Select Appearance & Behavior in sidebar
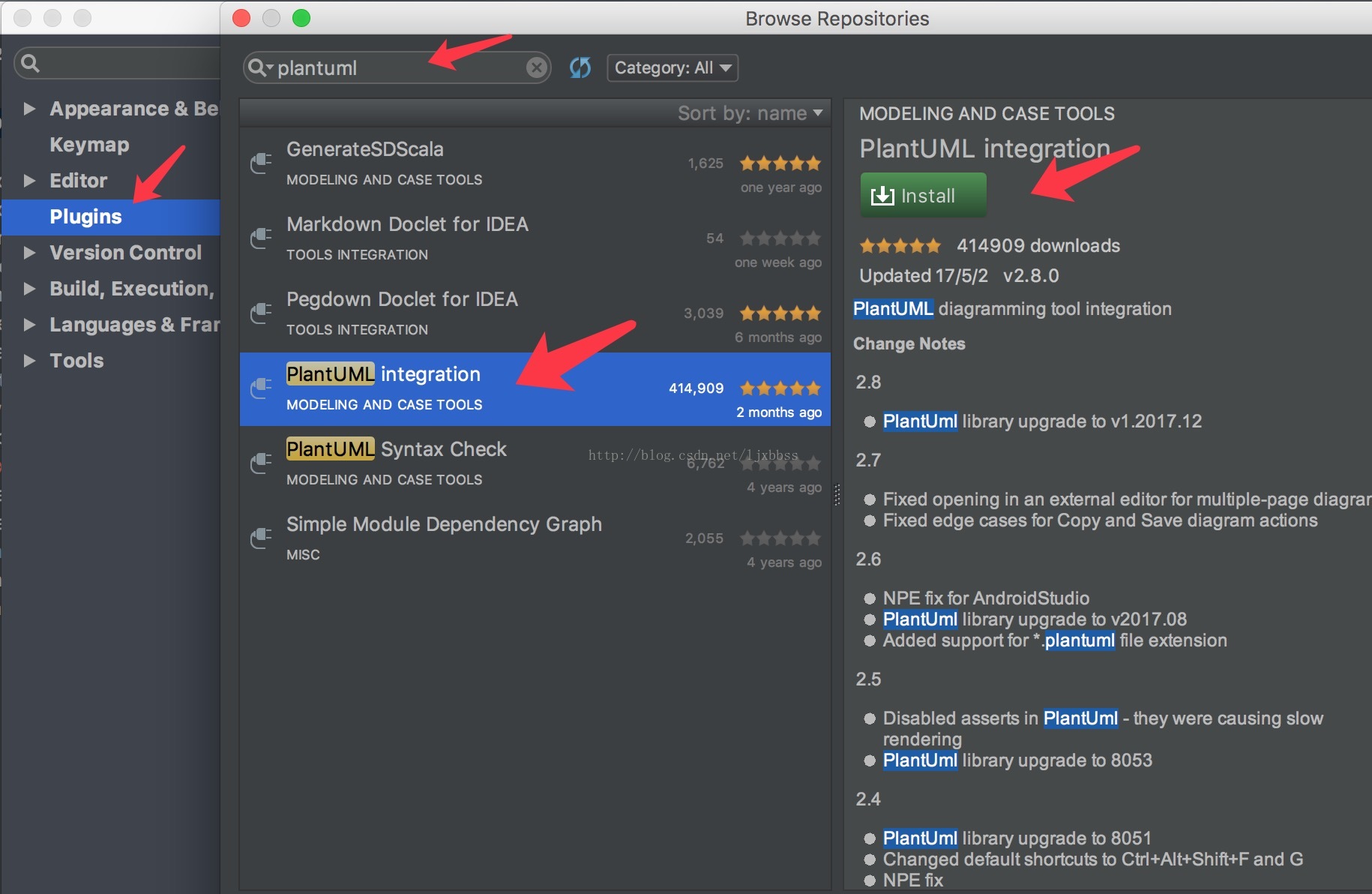This screenshot has height=894, width=1372. coord(134,109)
